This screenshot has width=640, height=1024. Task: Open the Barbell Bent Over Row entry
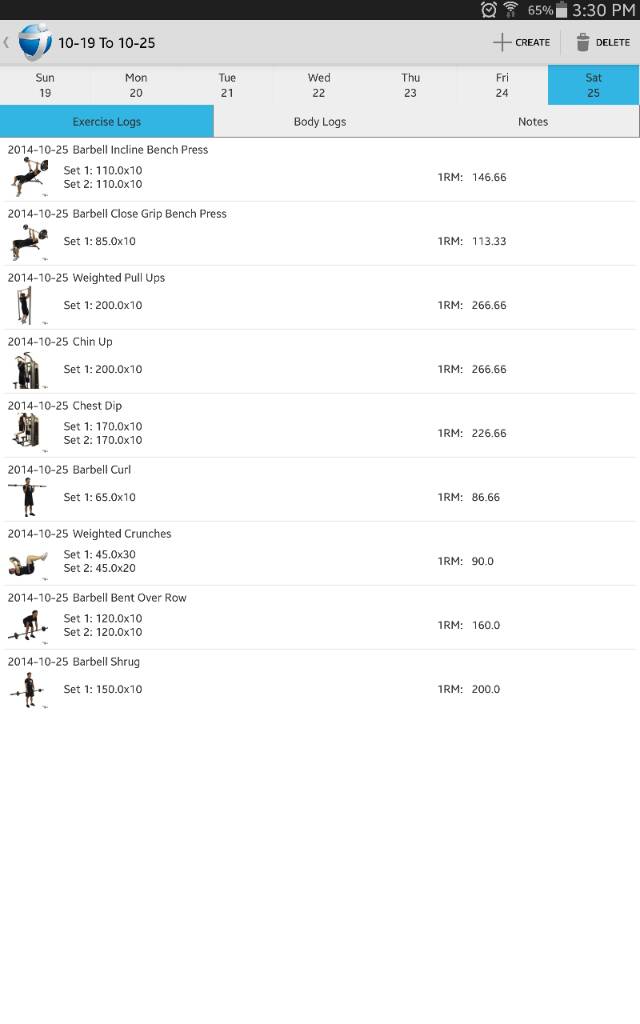click(x=320, y=618)
